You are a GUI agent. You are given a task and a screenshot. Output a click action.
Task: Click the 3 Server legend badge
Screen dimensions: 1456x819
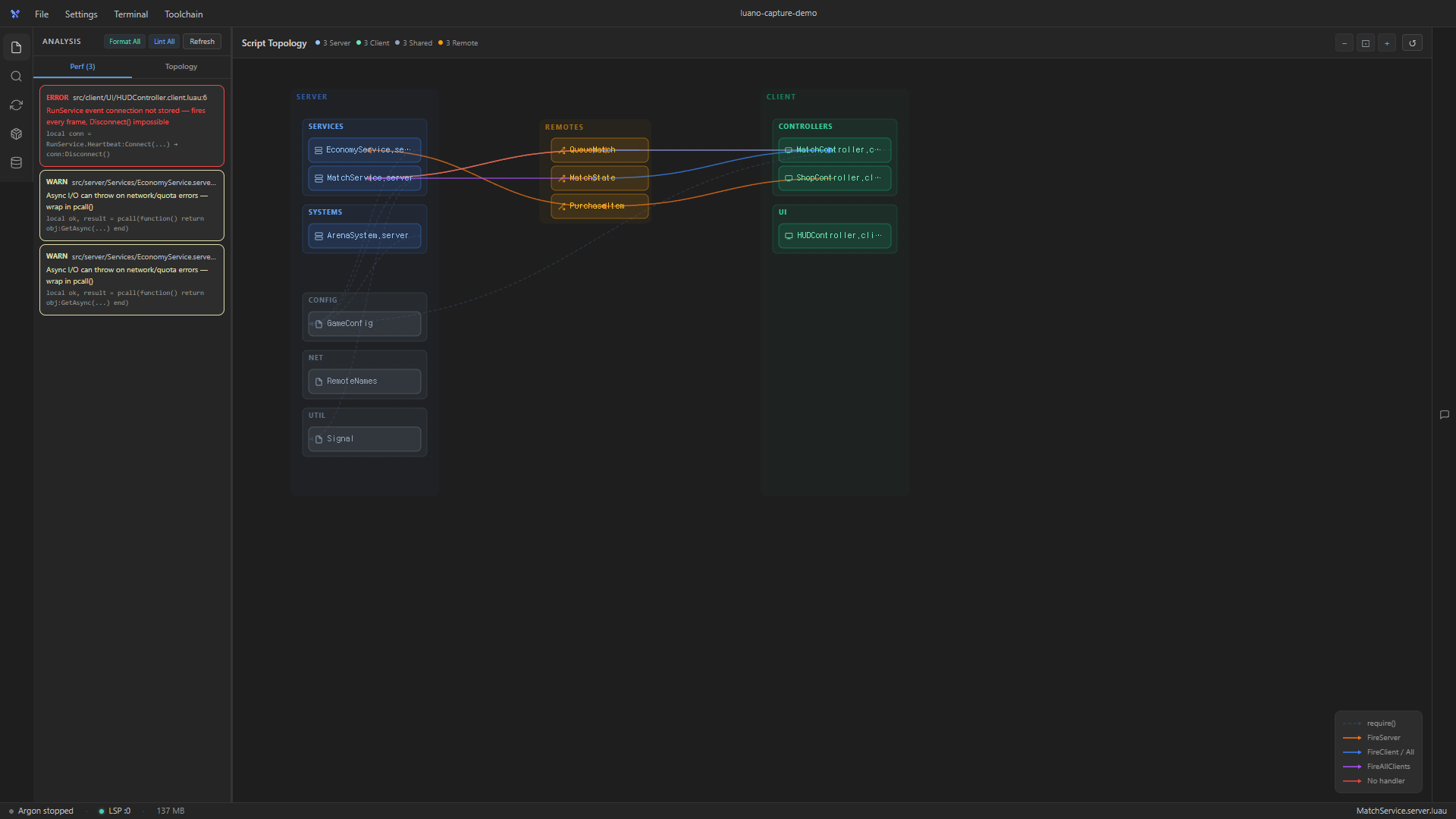(334, 43)
